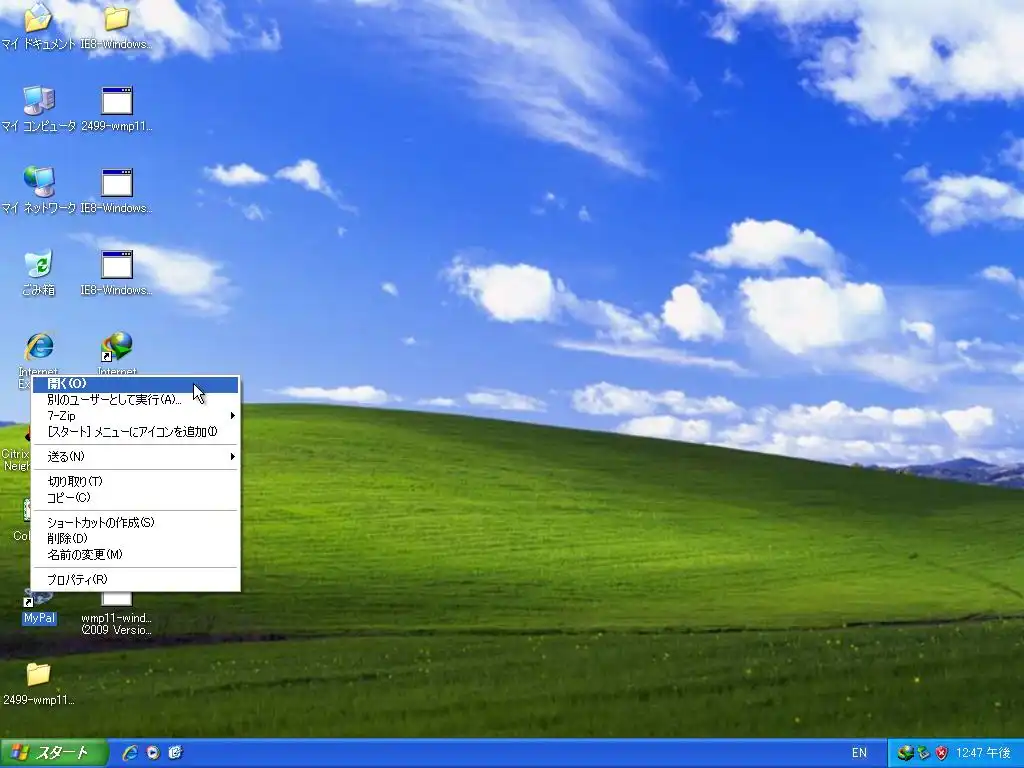Choose 削除(D) in the context menu

pos(135,539)
